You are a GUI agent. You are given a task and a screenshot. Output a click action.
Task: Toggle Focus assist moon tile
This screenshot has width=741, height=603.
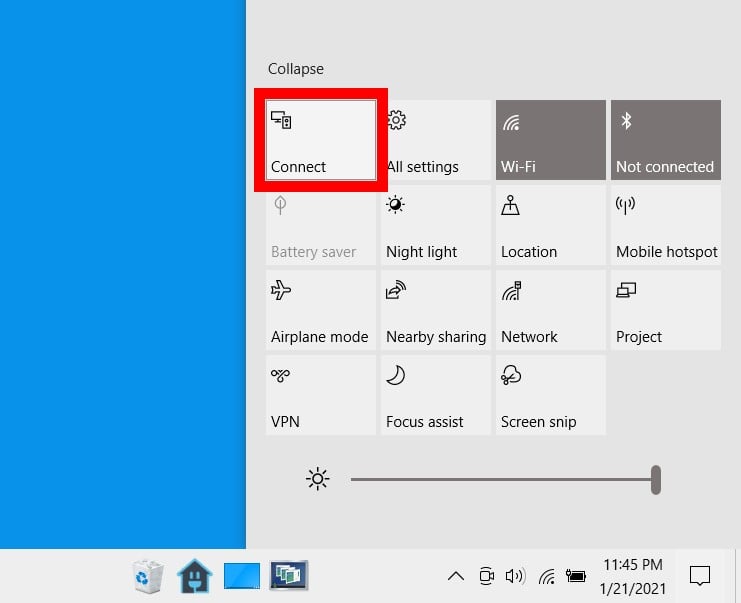435,395
